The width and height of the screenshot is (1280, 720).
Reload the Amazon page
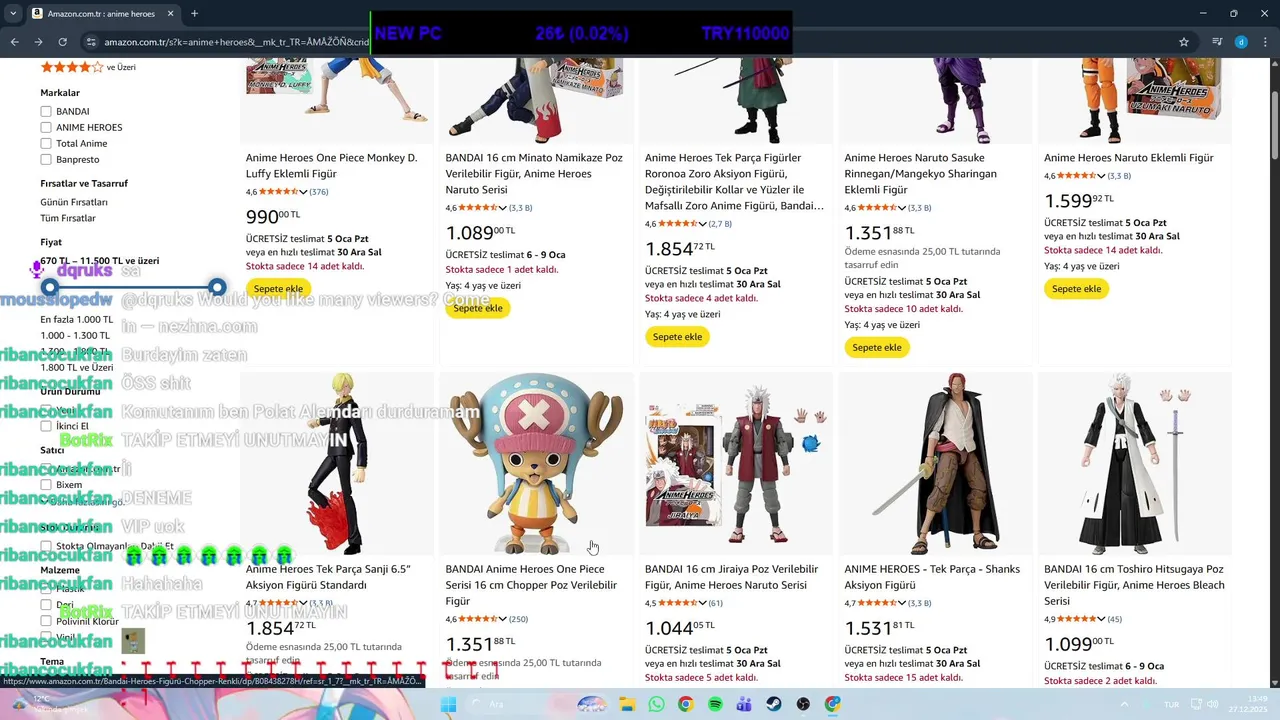coord(62,42)
